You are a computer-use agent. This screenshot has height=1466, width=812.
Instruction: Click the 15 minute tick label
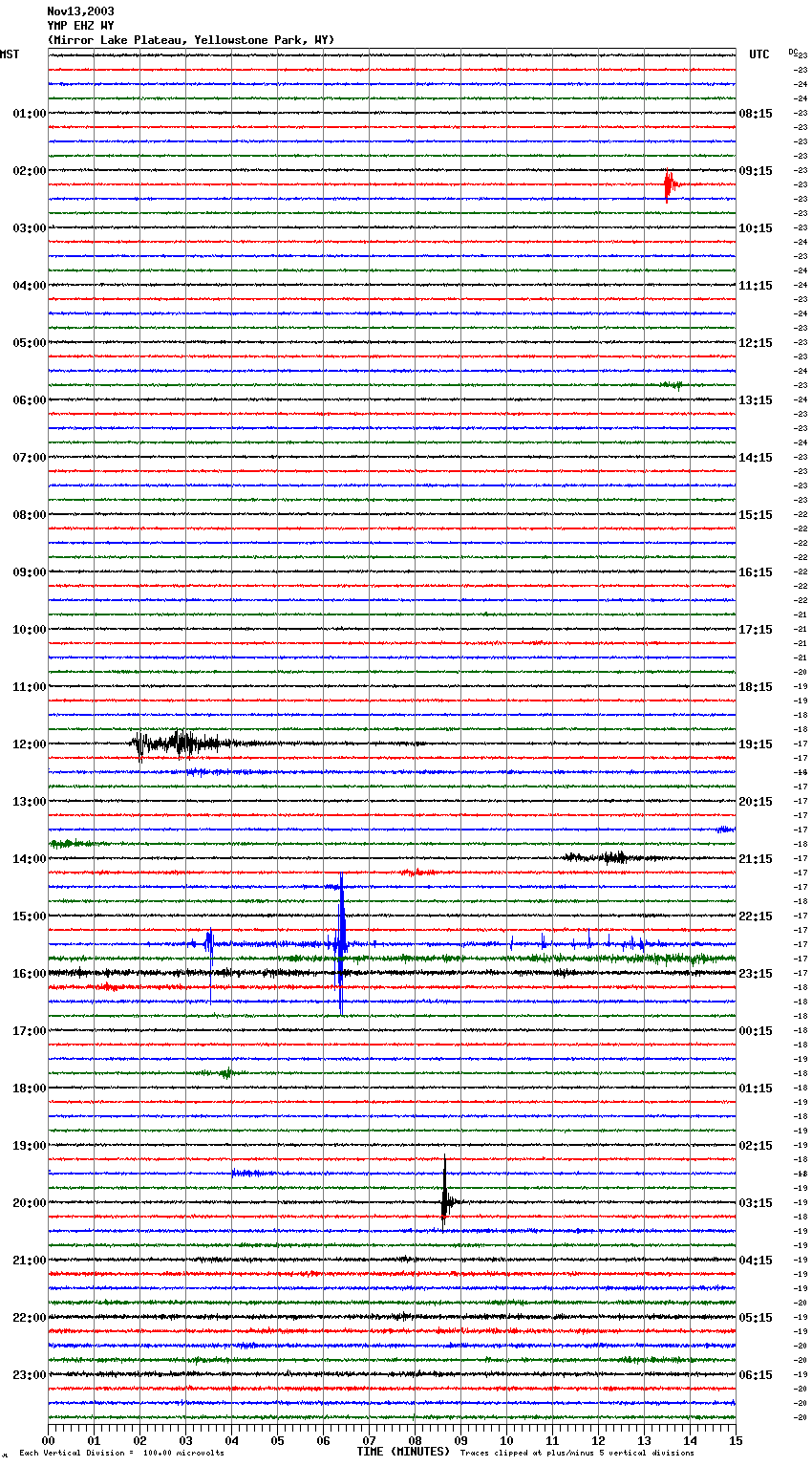[x=736, y=1440]
